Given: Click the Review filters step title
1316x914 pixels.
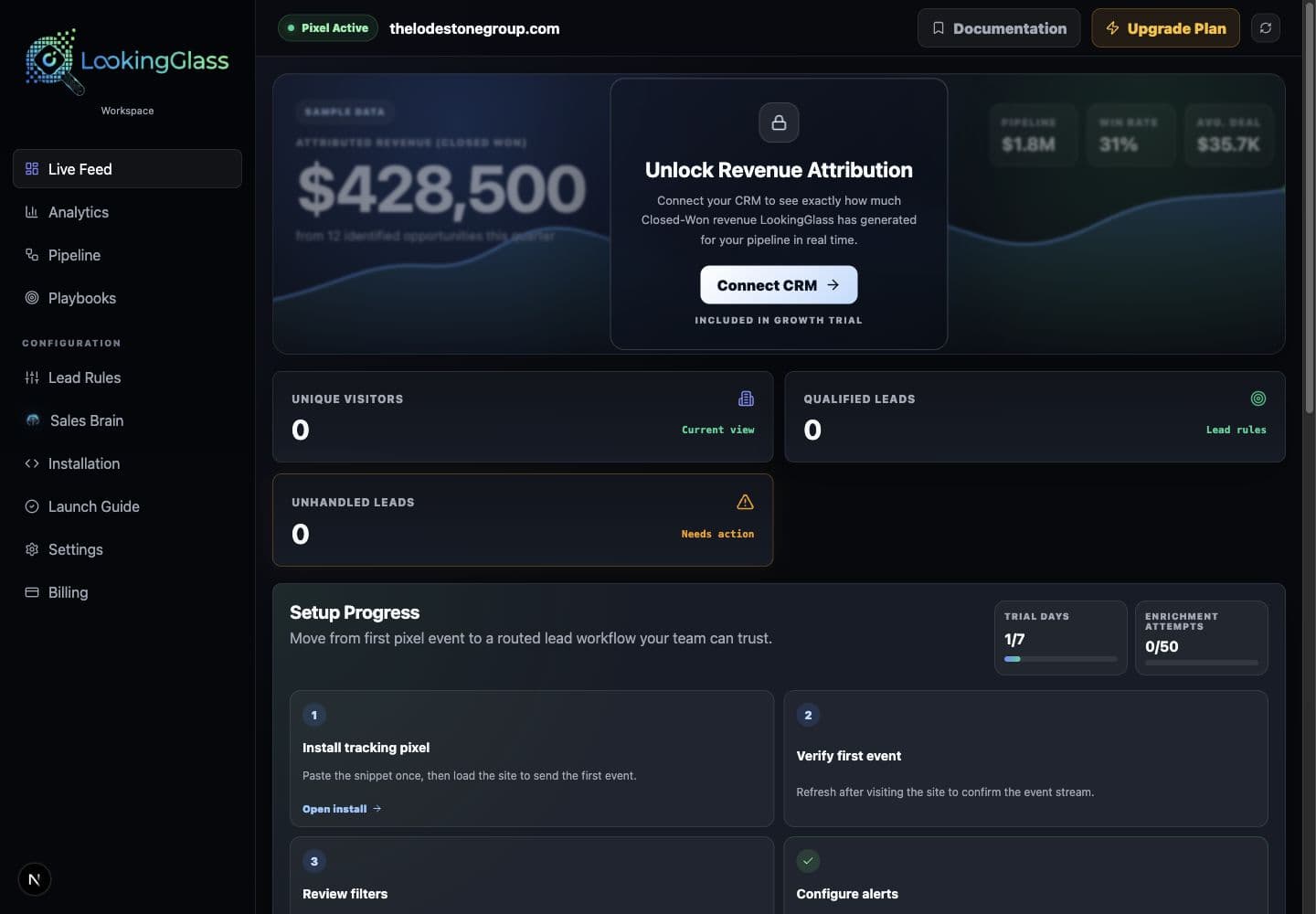Looking at the screenshot, I should [345, 894].
